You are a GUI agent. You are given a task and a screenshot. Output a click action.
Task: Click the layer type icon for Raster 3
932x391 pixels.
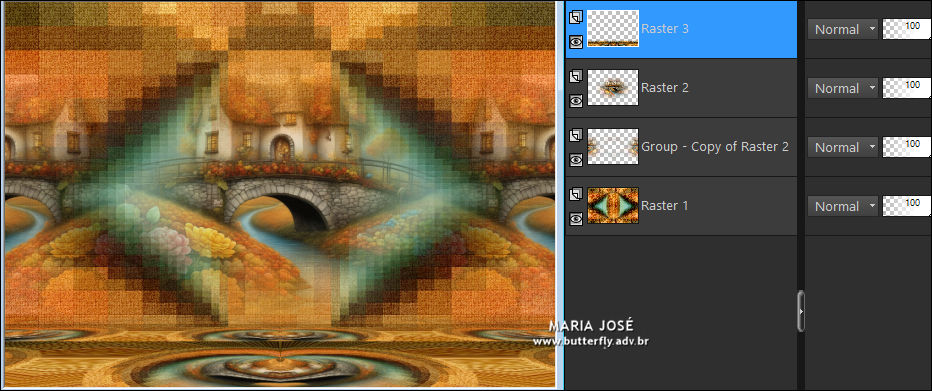[x=575, y=18]
